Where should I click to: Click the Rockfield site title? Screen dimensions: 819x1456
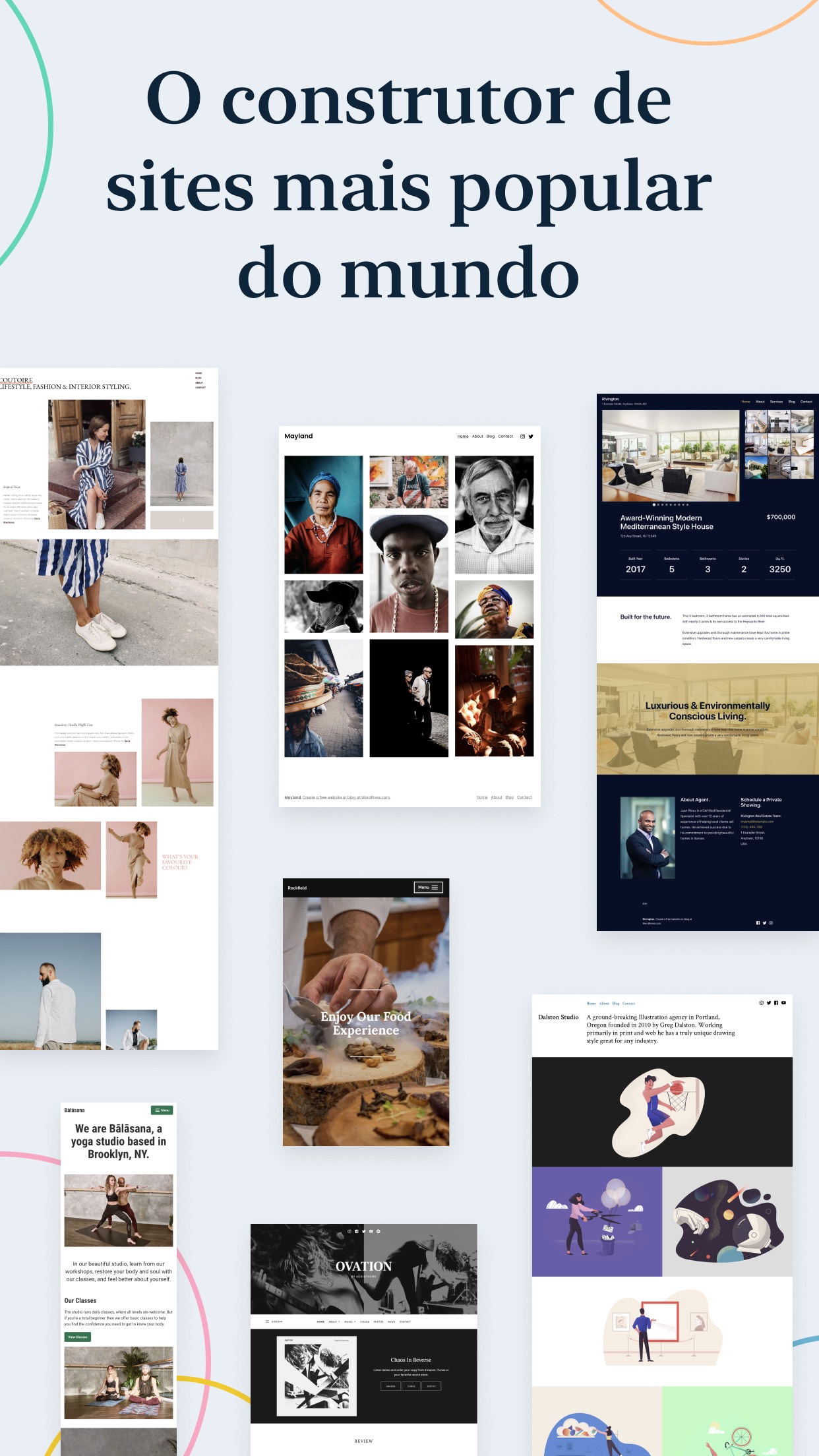[297, 888]
